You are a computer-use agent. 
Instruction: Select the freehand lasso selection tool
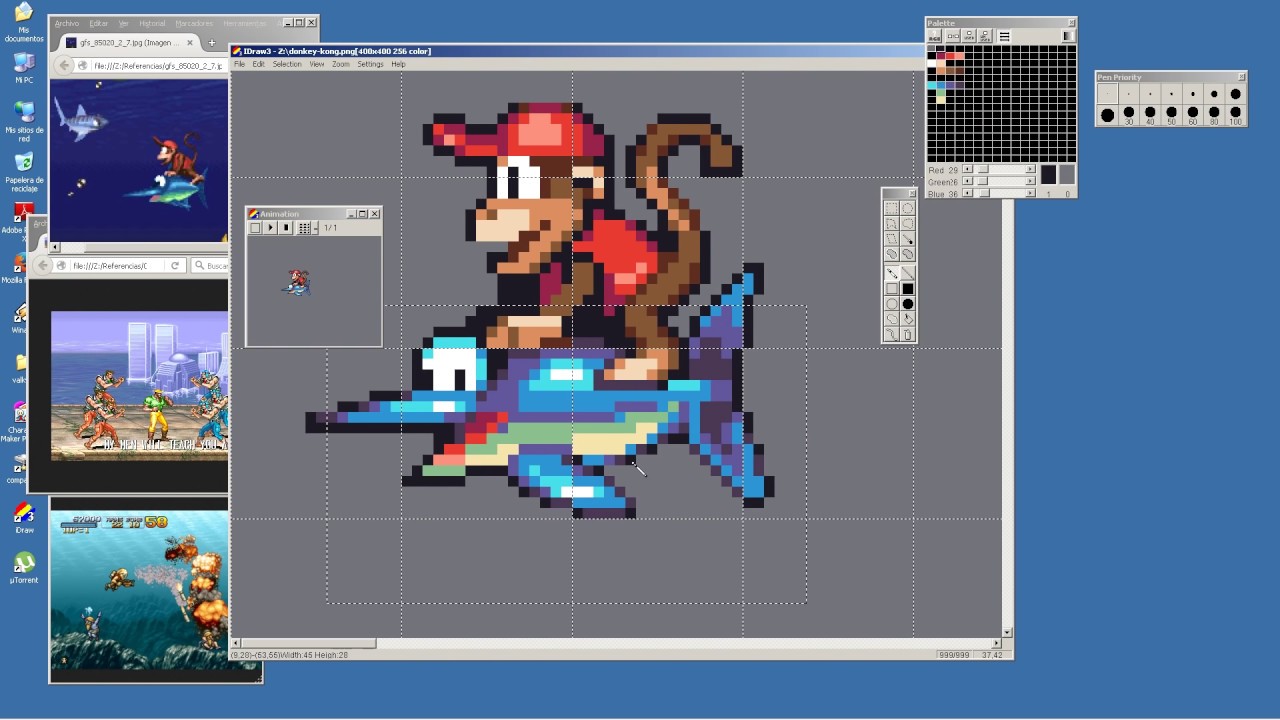point(908,223)
